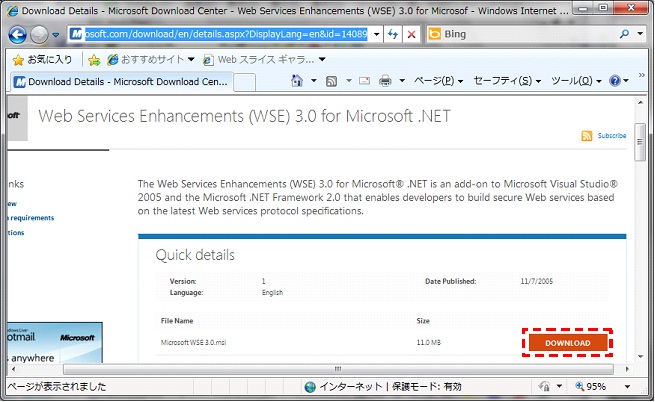This screenshot has height=402, width=655.
Task: Click the Bing search magnifier icon
Action: click(625, 34)
